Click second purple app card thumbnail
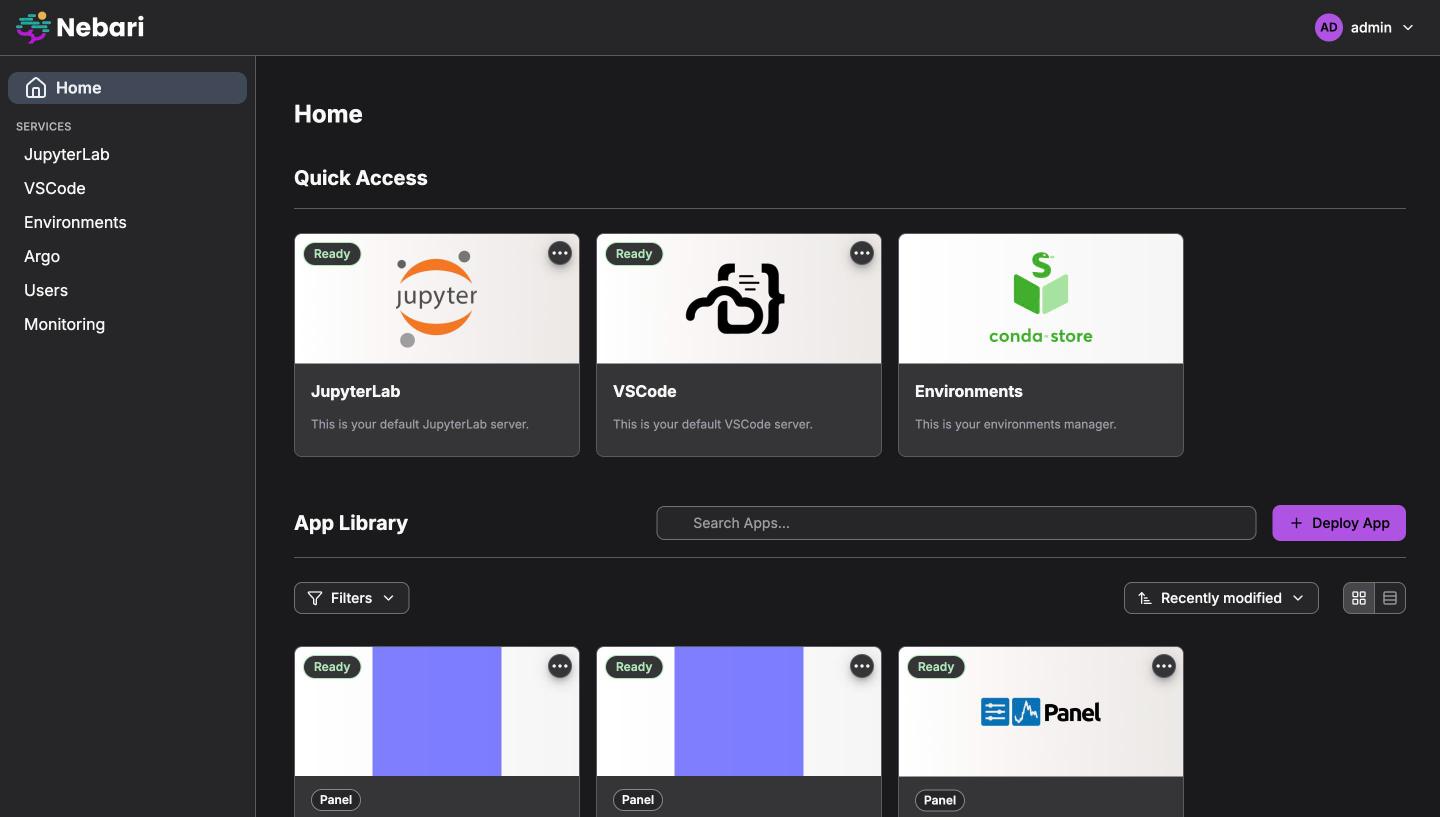Viewport: 1440px width, 817px height. point(739,711)
